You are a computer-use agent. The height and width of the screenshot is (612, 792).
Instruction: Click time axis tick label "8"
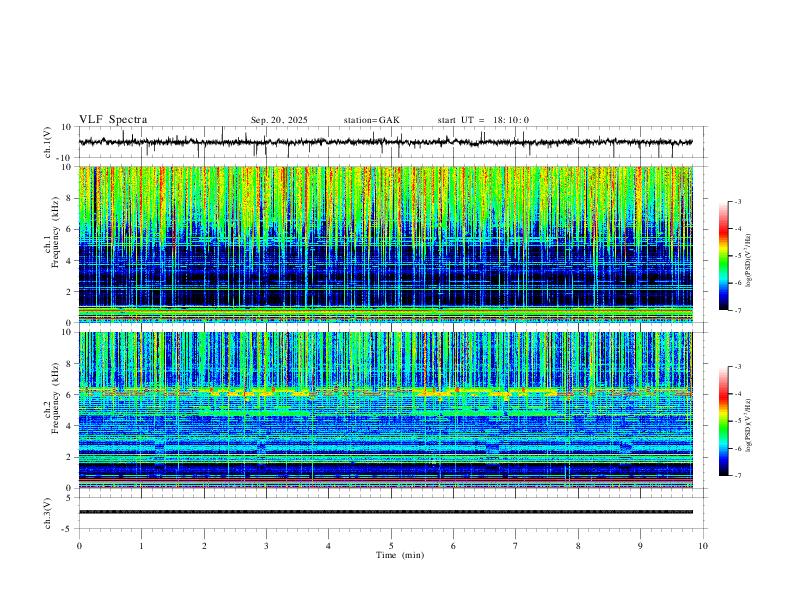(578, 546)
